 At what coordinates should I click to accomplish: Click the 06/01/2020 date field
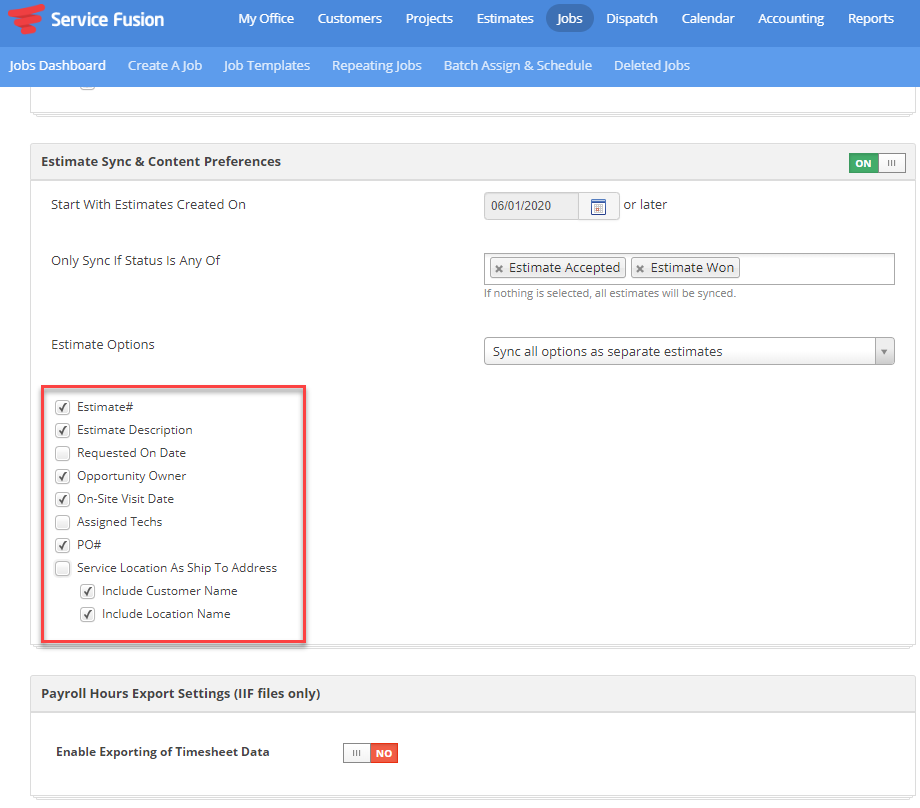tap(531, 206)
